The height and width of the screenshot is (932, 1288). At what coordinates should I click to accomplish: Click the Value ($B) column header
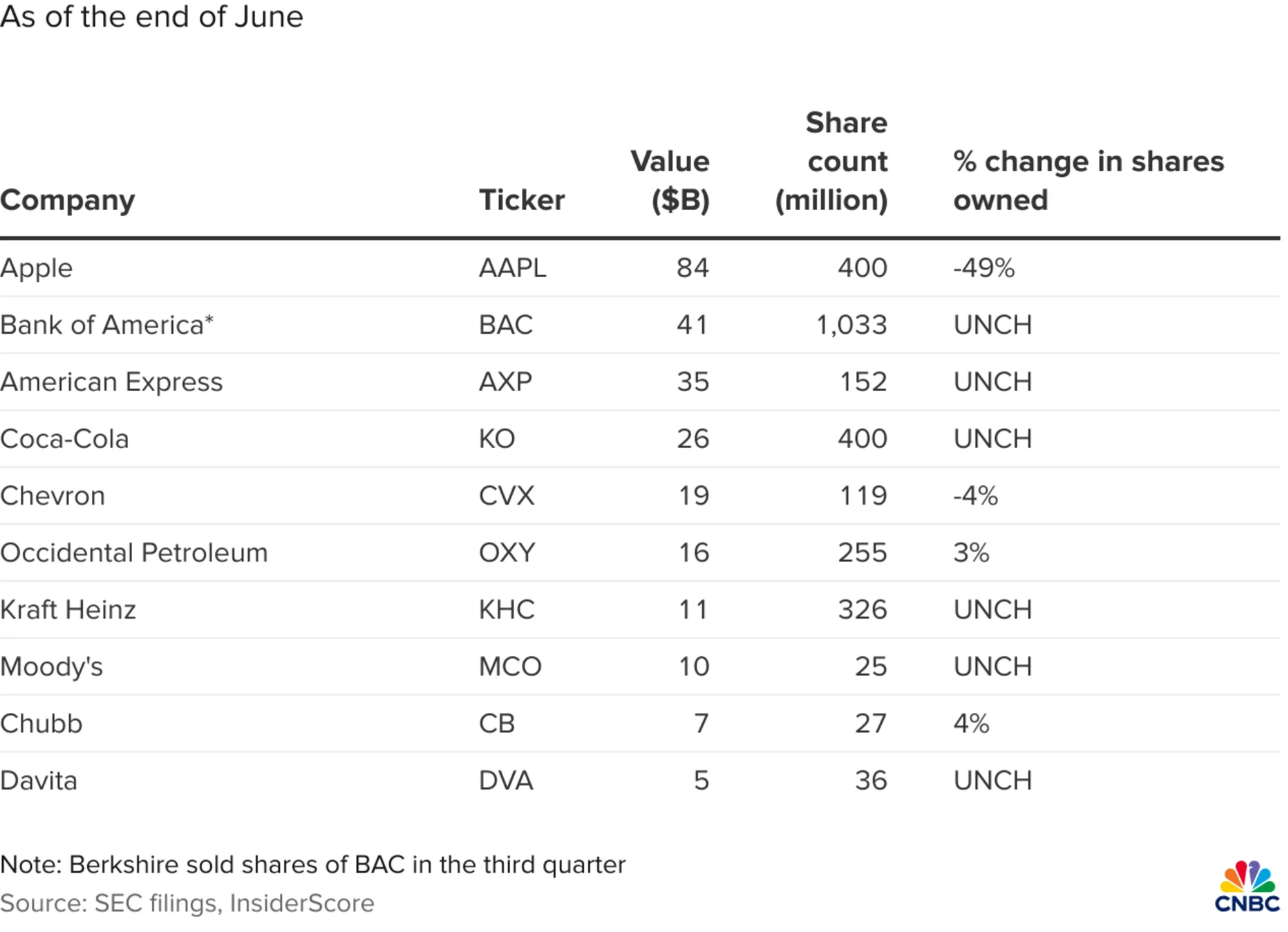pos(670,181)
